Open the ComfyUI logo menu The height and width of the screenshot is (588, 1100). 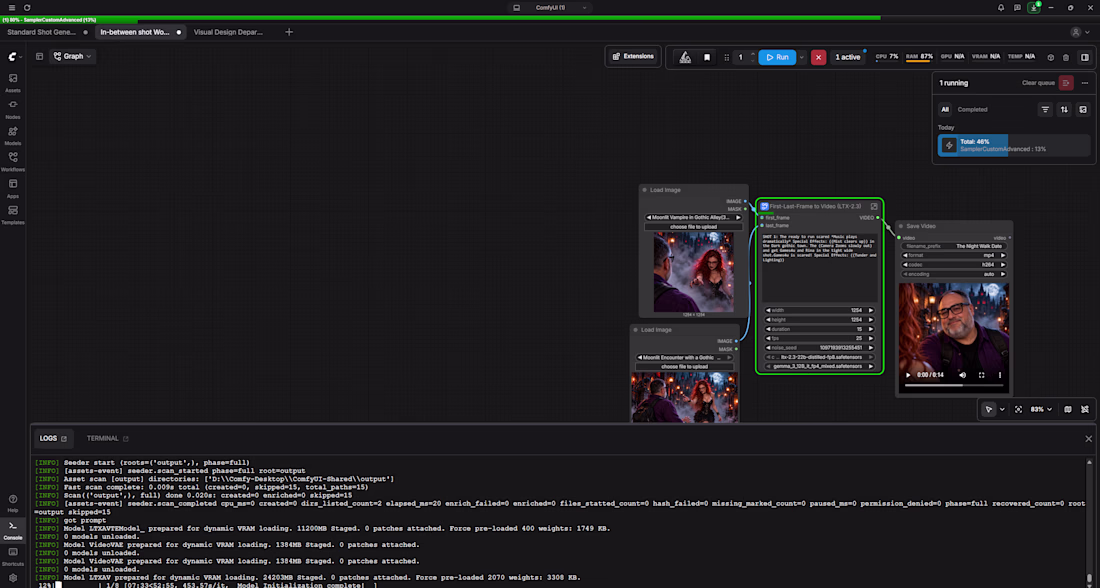coord(13,56)
